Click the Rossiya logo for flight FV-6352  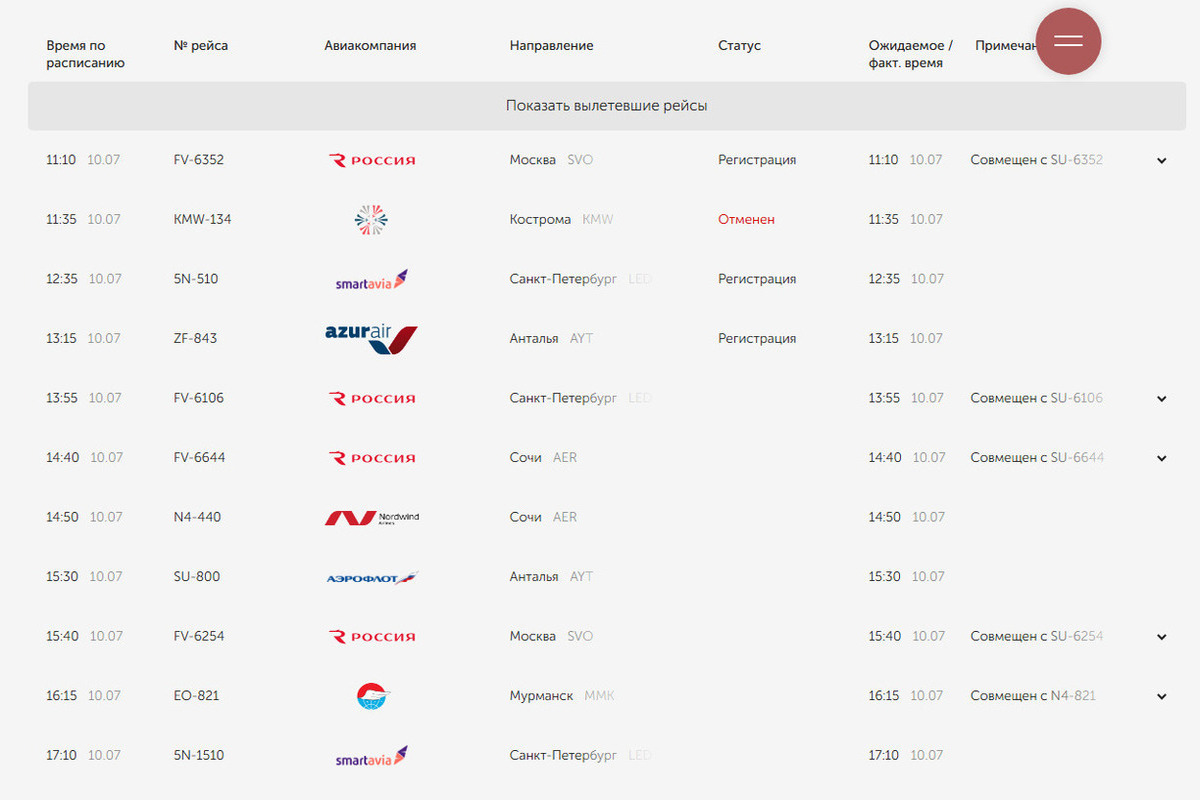(x=372, y=160)
